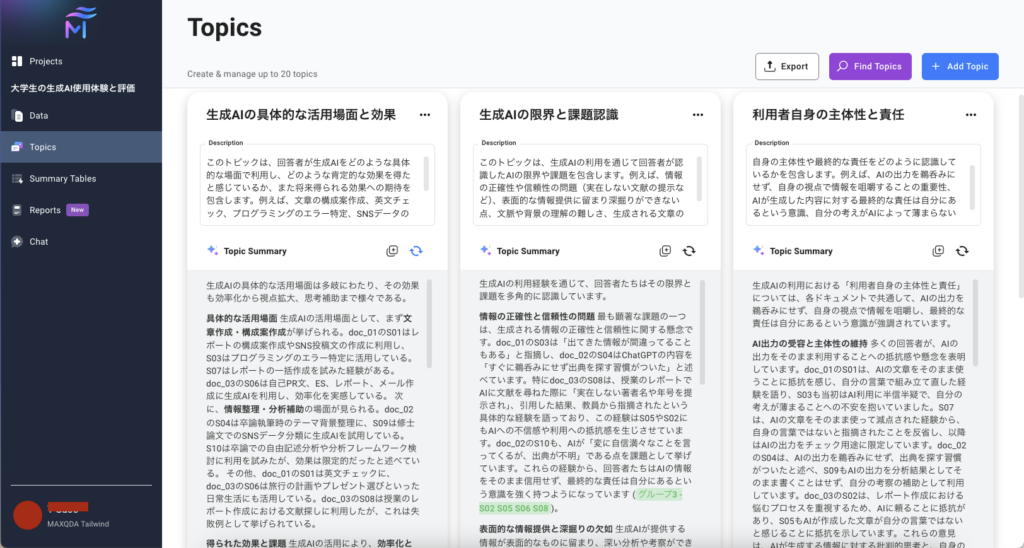This screenshot has width=1024, height=548.
Task: Click the blue Add Topic button
Action: click(x=959, y=66)
